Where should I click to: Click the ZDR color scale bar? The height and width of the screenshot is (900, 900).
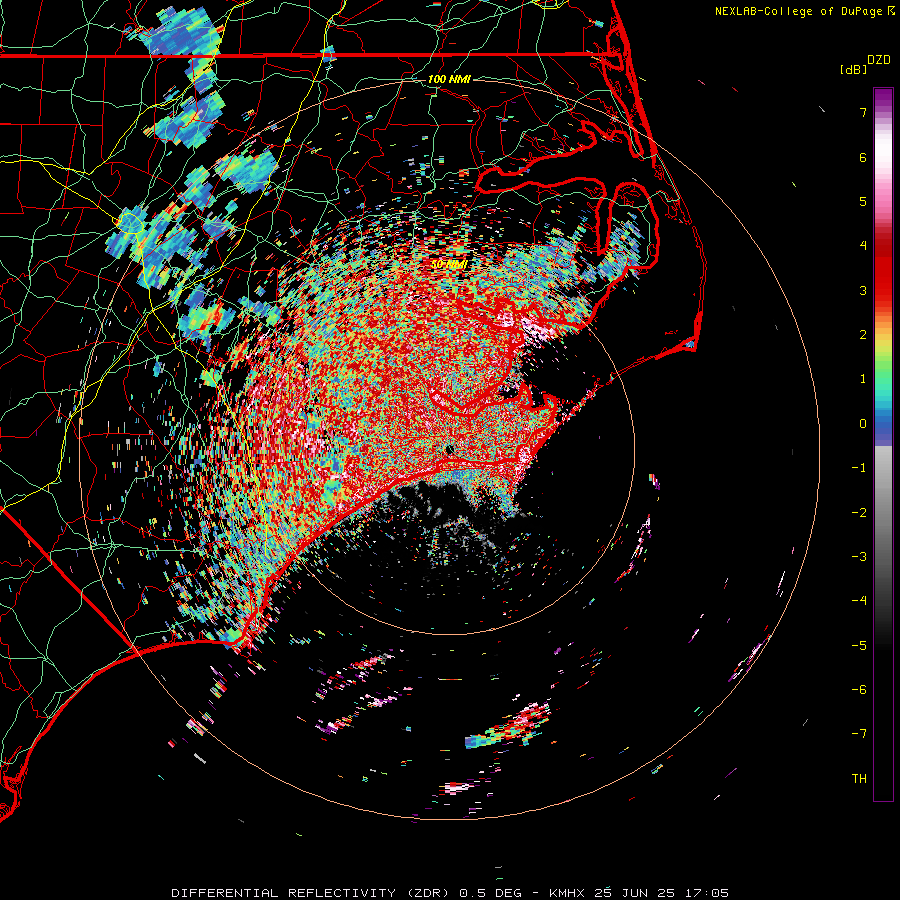(883, 444)
